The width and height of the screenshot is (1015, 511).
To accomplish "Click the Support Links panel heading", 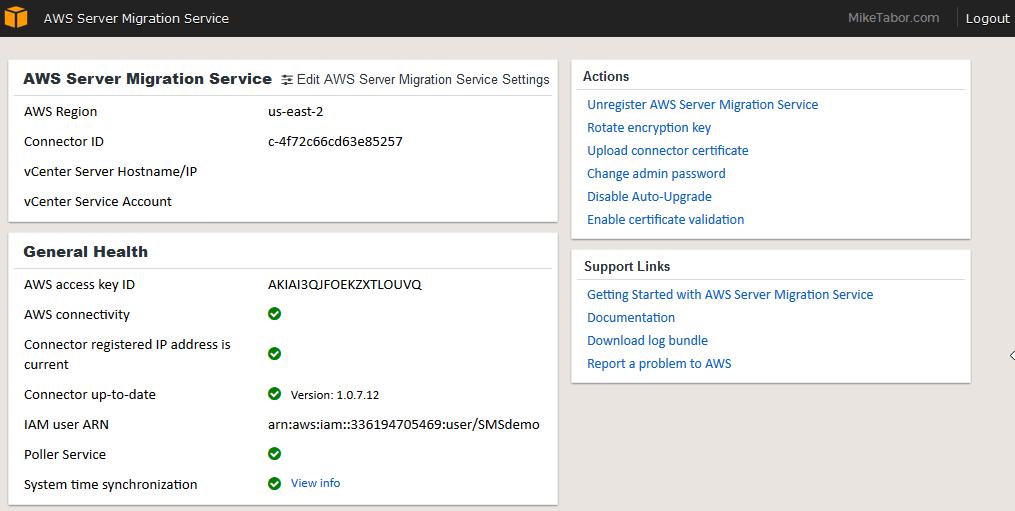I will [627, 266].
